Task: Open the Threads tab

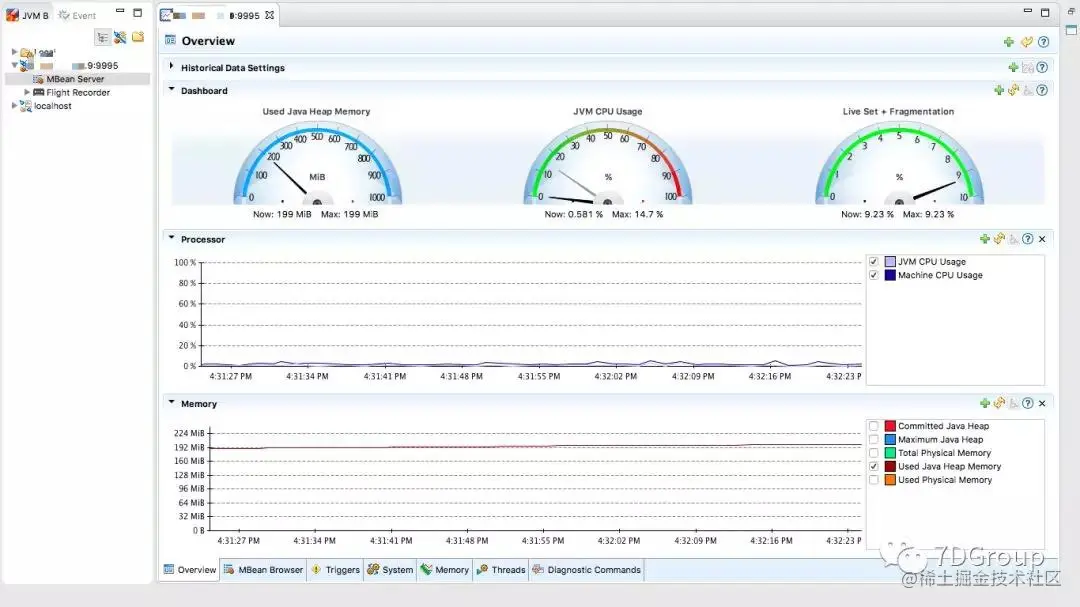Action: point(501,570)
